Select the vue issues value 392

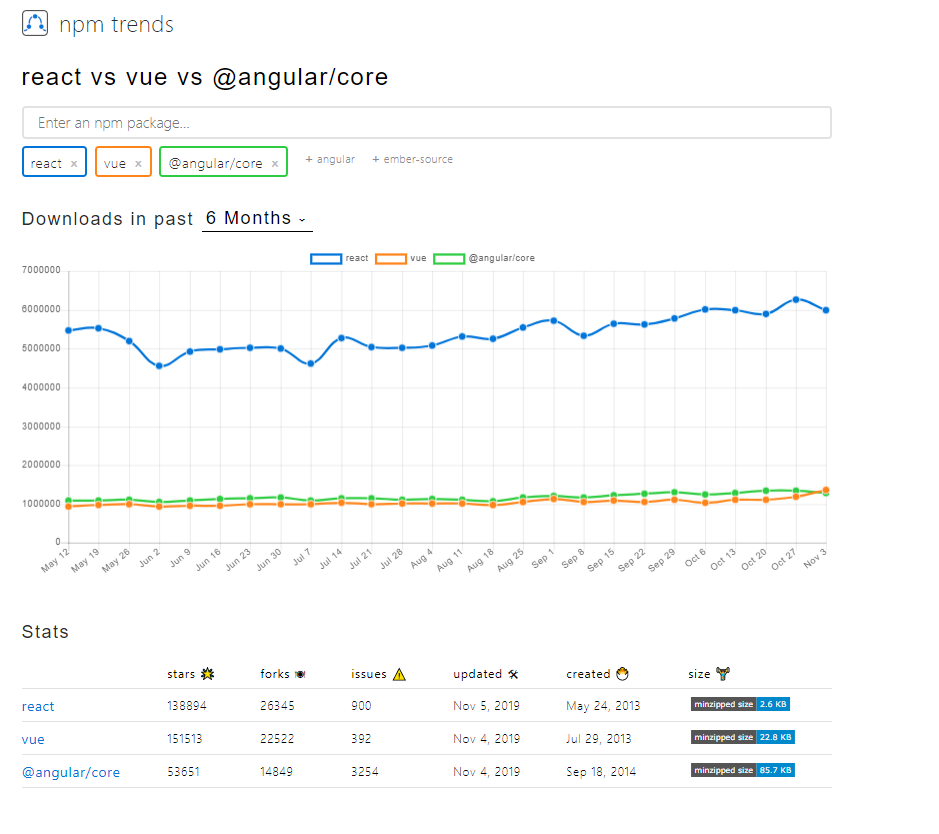361,739
